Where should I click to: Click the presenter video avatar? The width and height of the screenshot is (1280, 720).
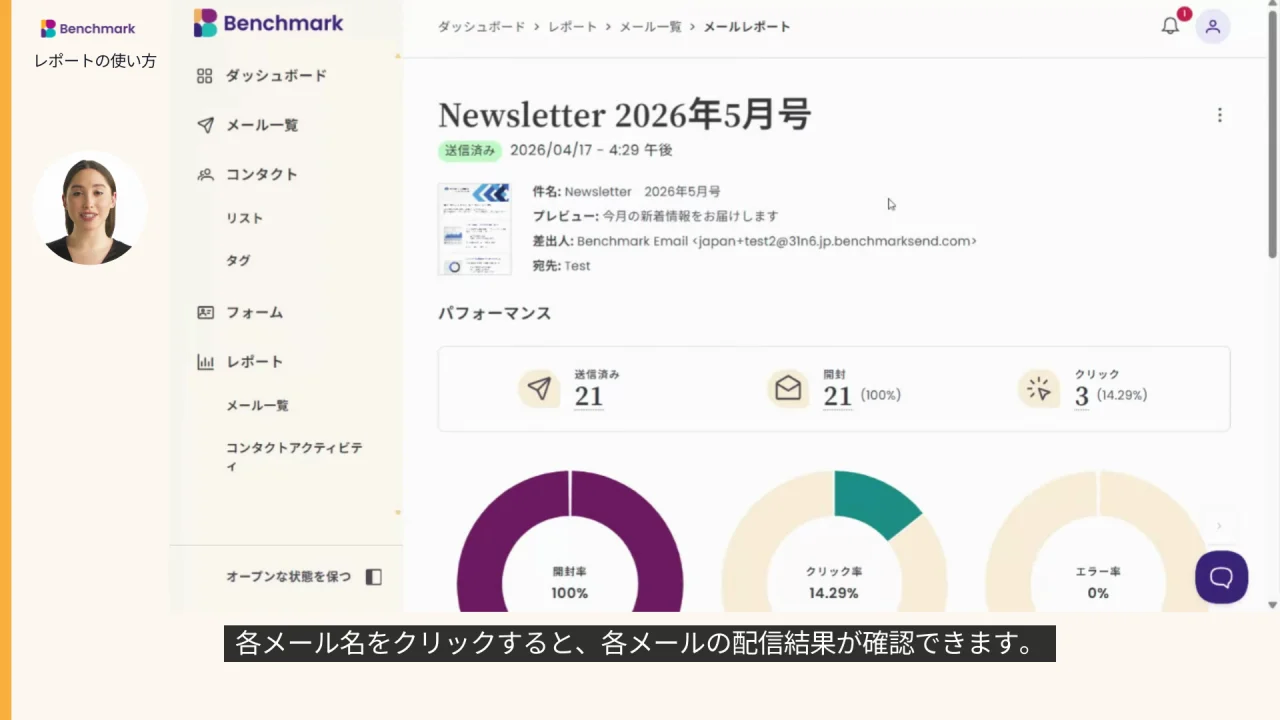point(90,208)
